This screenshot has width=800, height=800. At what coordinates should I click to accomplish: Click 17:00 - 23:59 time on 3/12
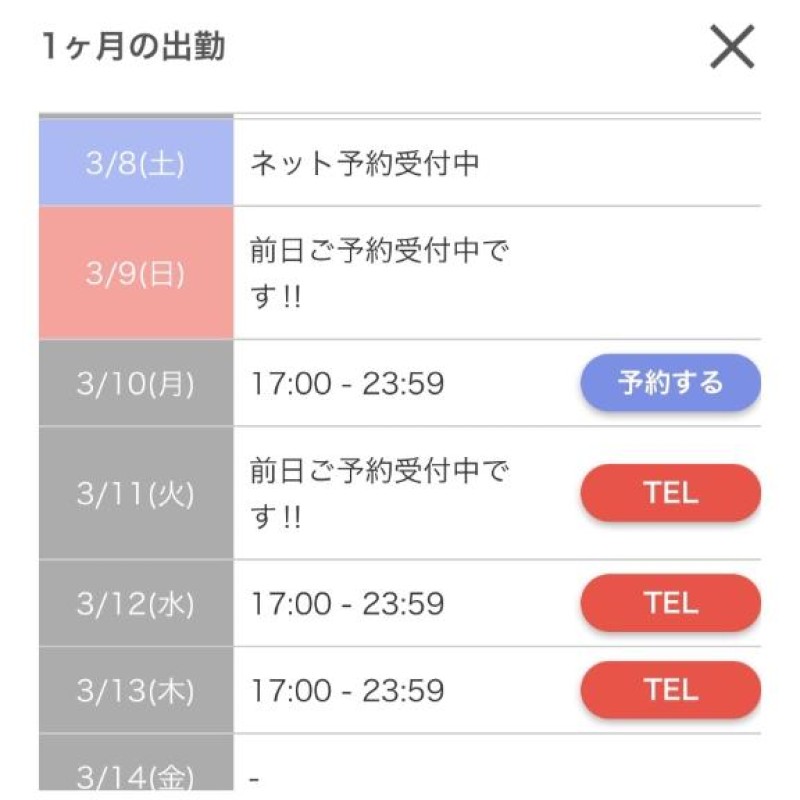347,604
